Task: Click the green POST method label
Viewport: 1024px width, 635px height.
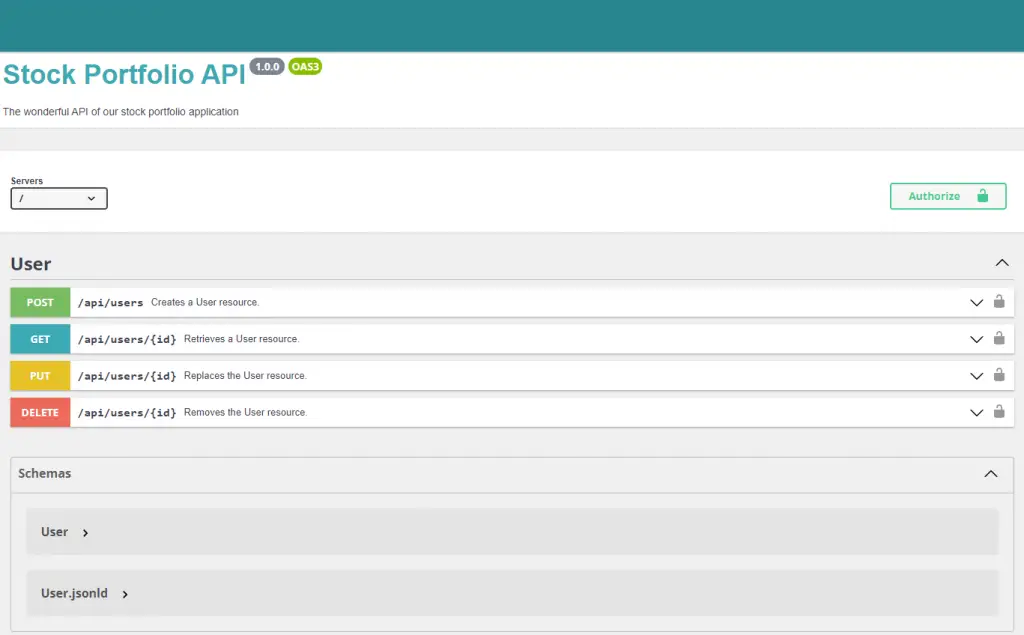Action: point(40,302)
